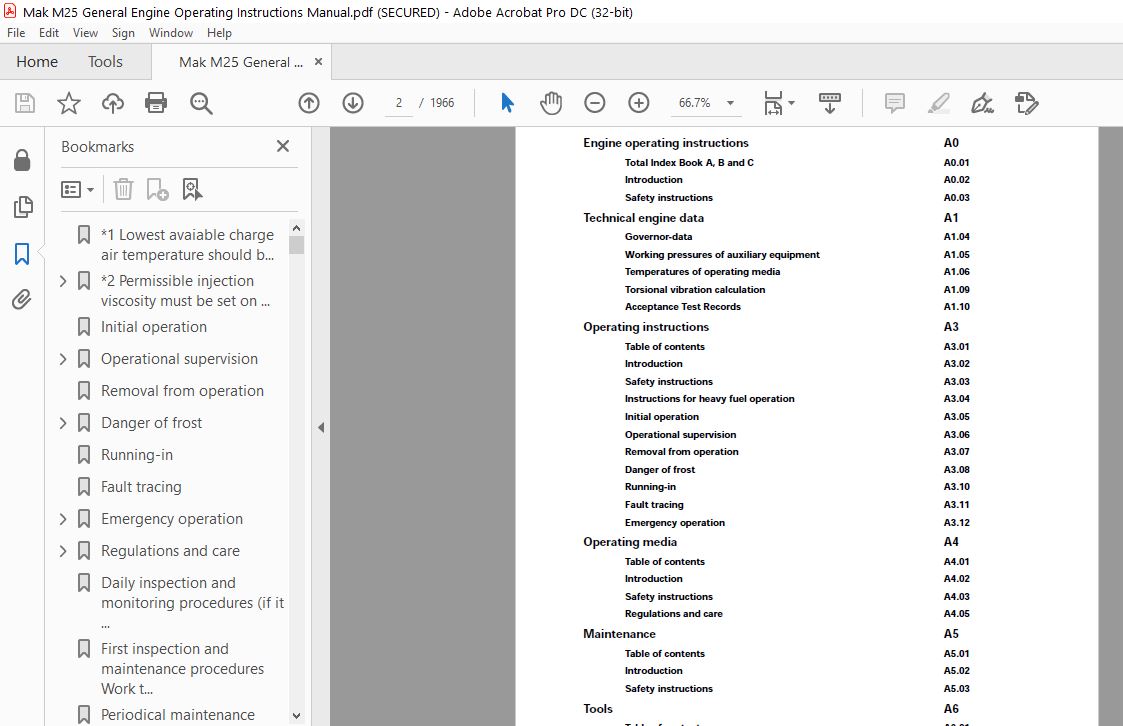Expand Danger of frost bookmark

tap(62, 423)
